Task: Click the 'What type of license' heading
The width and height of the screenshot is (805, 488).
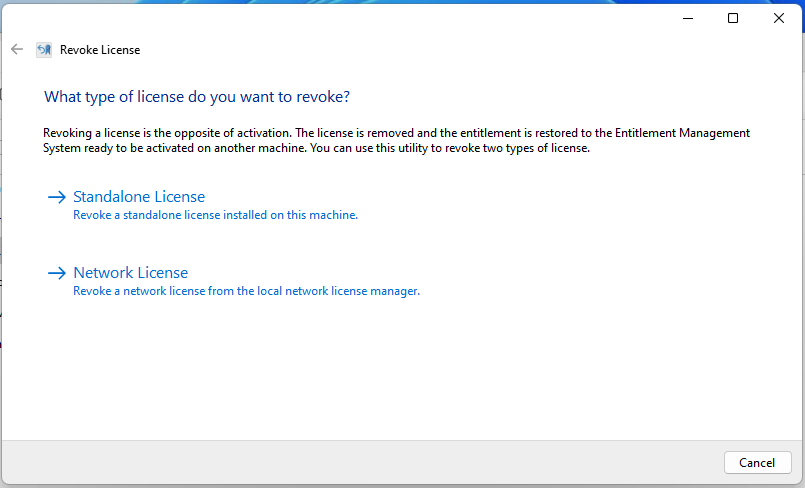Action: pos(197,97)
